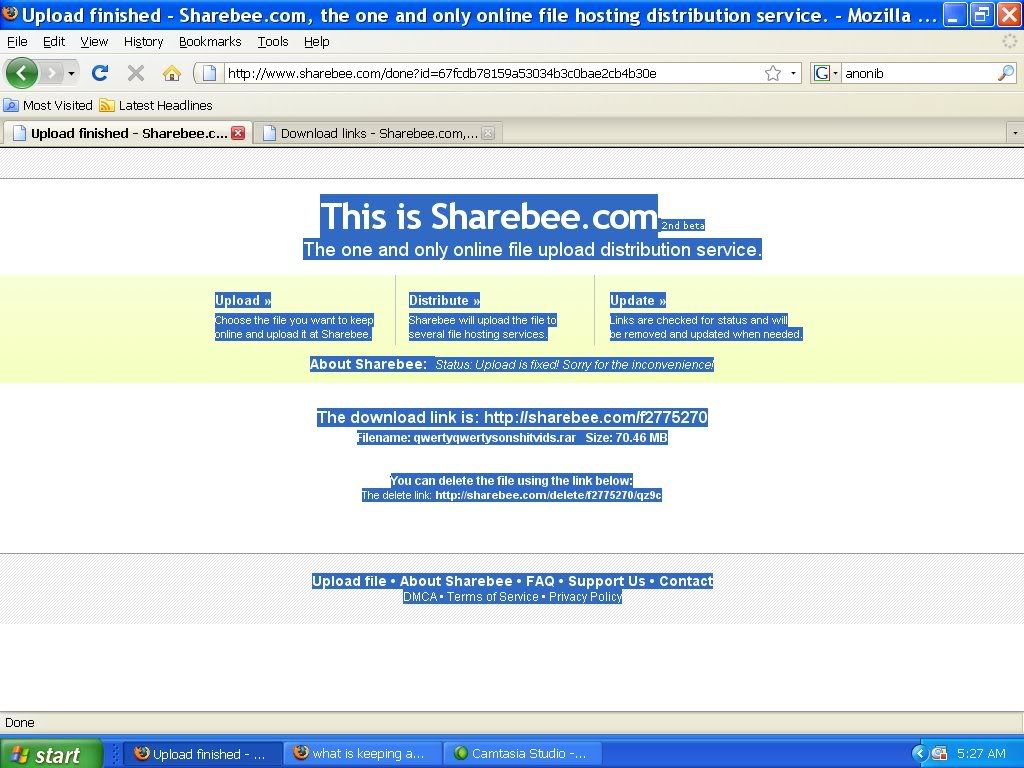Click the 2nd beta label

pyautogui.click(x=683, y=225)
